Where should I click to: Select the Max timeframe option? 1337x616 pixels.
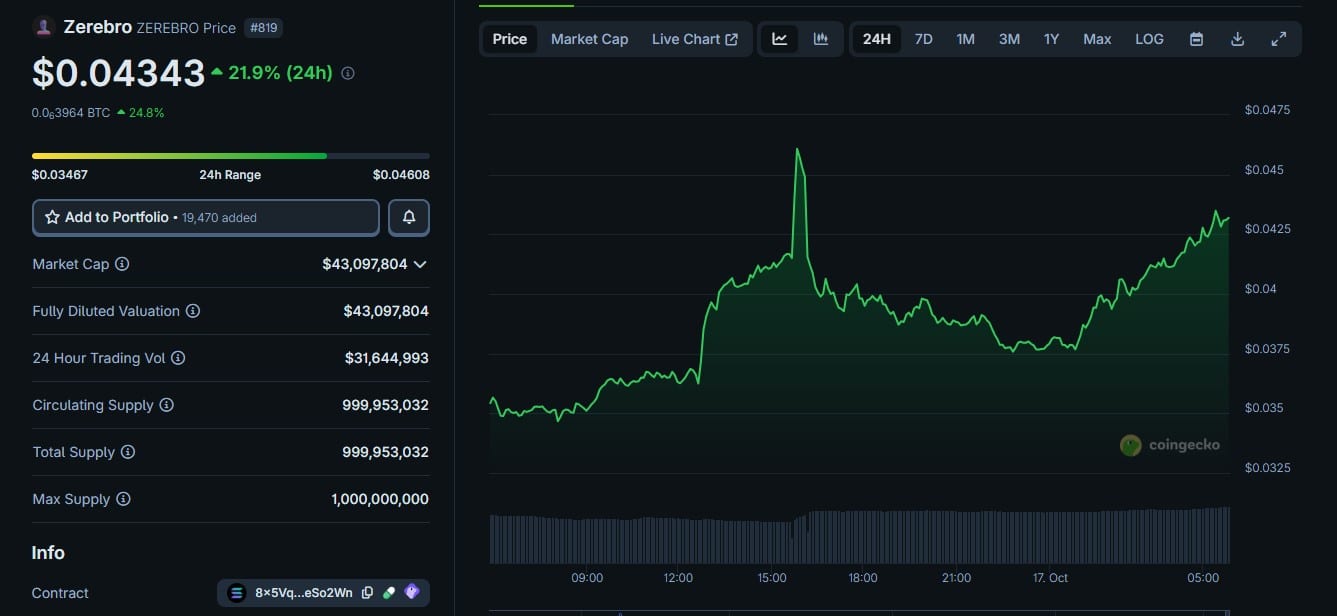1096,38
